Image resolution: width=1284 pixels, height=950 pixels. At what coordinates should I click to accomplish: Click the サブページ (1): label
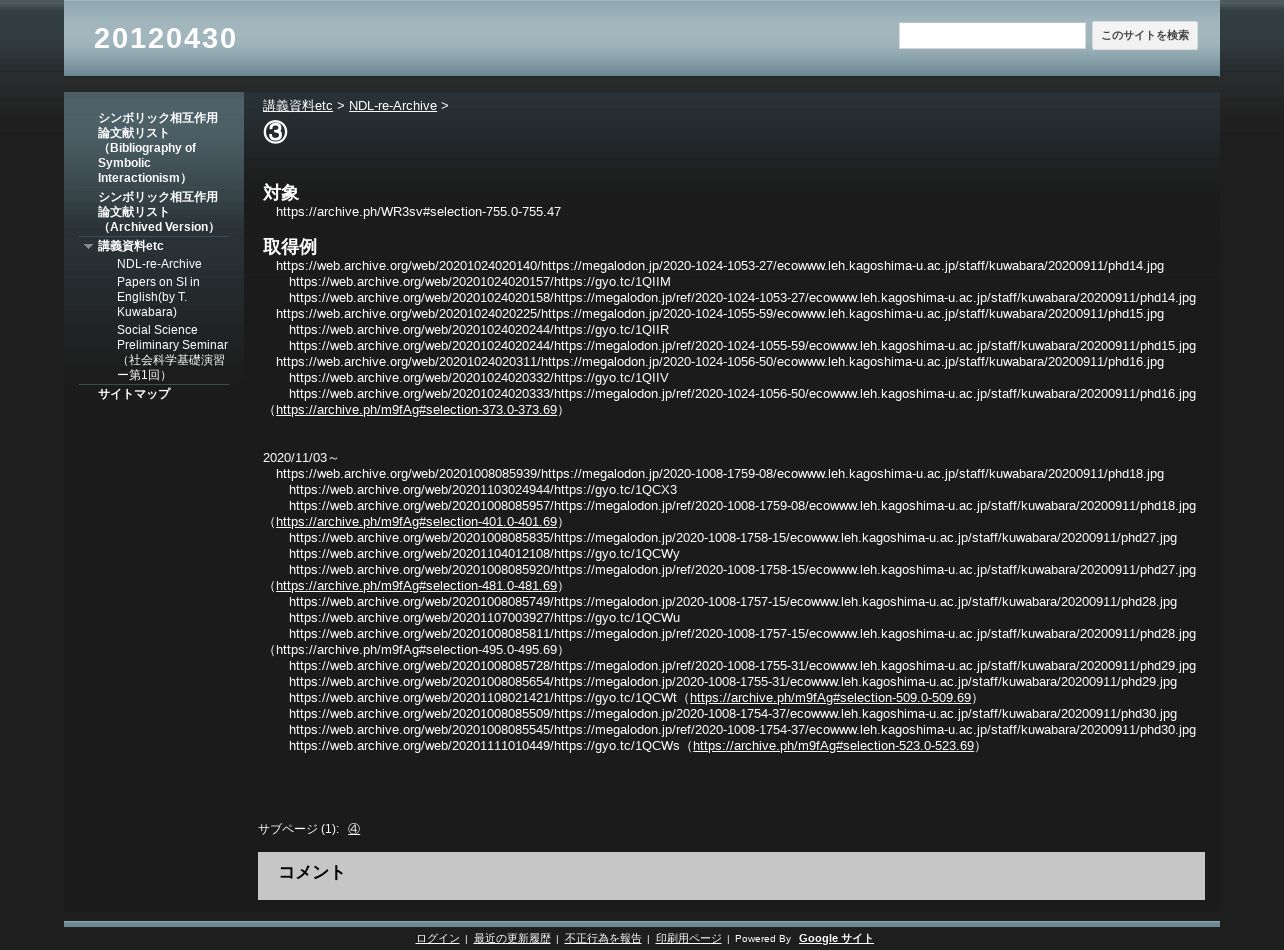click(x=298, y=829)
